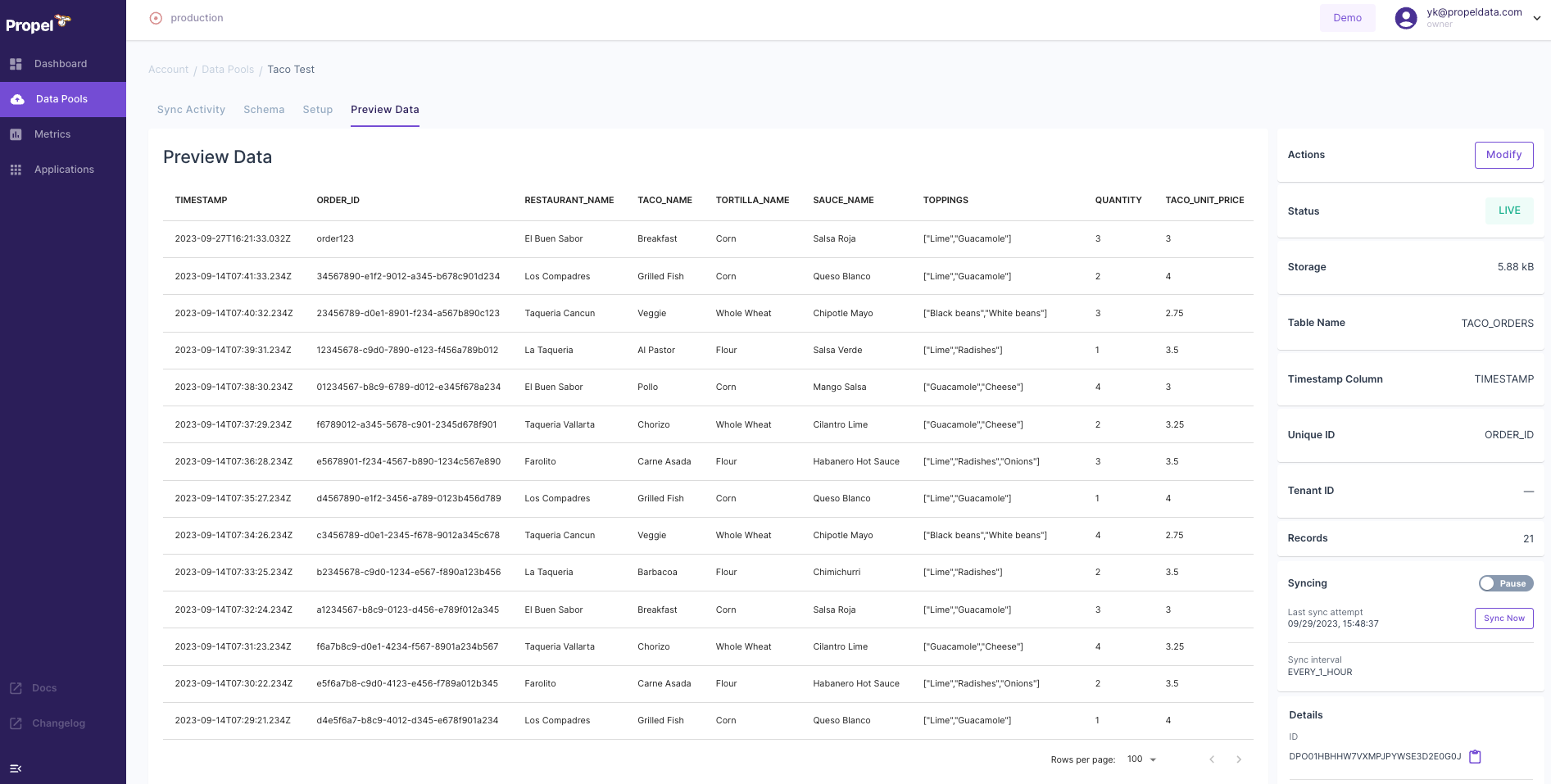Switch to the Schema tab
1551x784 pixels.
263,109
